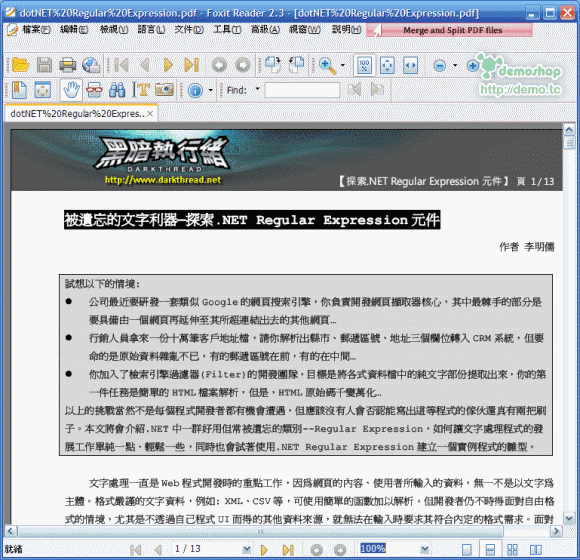Toggle full screen view icon
The width and height of the screenshot is (580, 560).
tap(43, 90)
